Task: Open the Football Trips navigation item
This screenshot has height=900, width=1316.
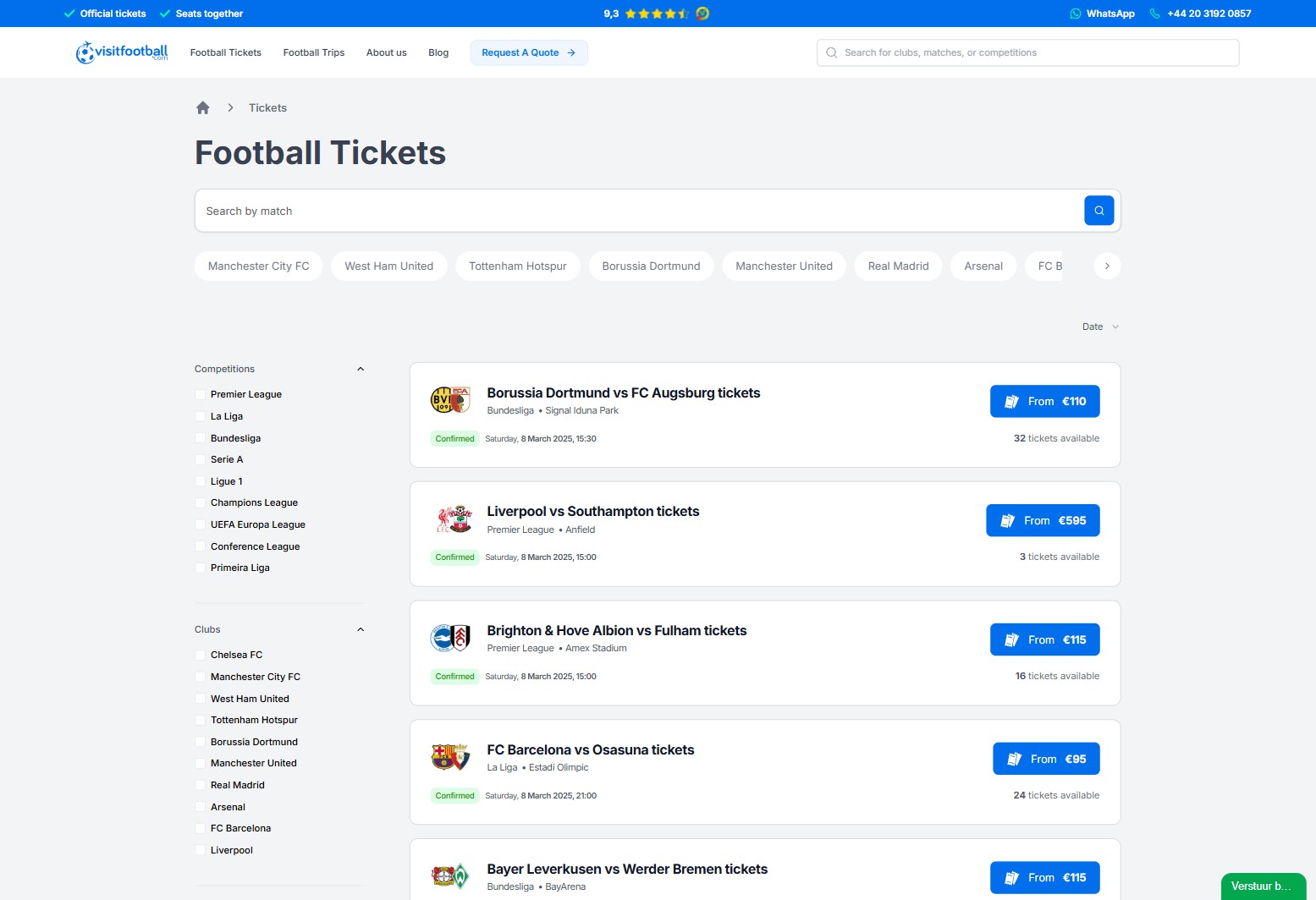Action: pos(313,52)
